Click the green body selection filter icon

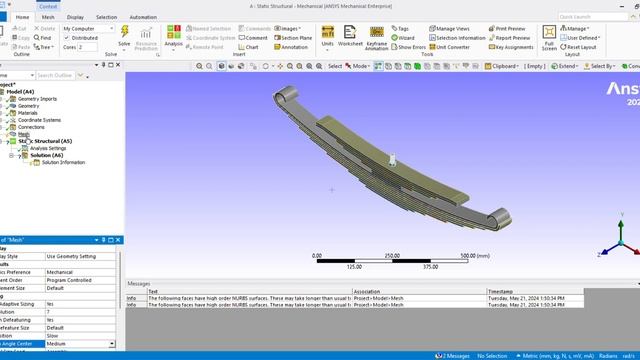click(x=417, y=66)
